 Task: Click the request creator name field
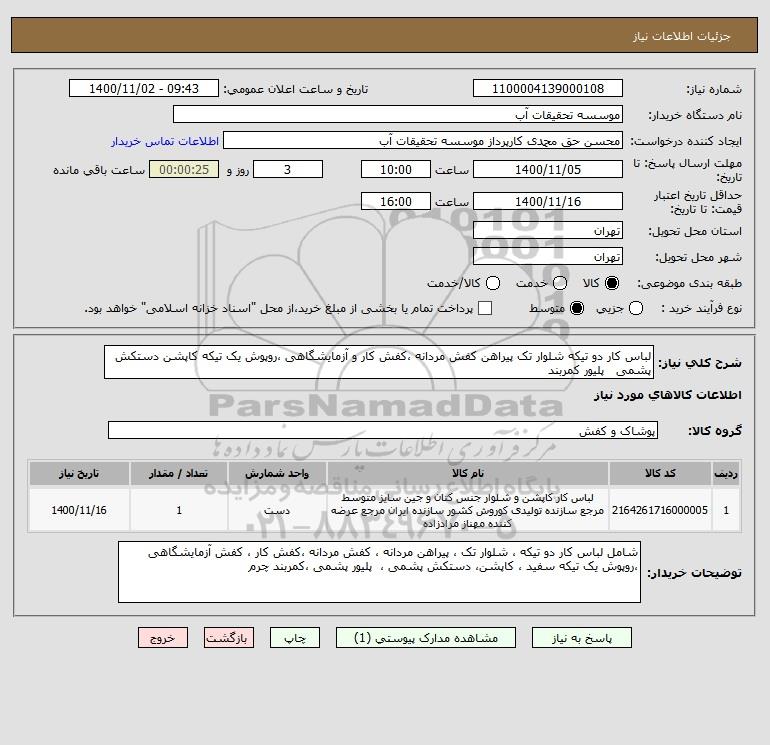[x=423, y=141]
